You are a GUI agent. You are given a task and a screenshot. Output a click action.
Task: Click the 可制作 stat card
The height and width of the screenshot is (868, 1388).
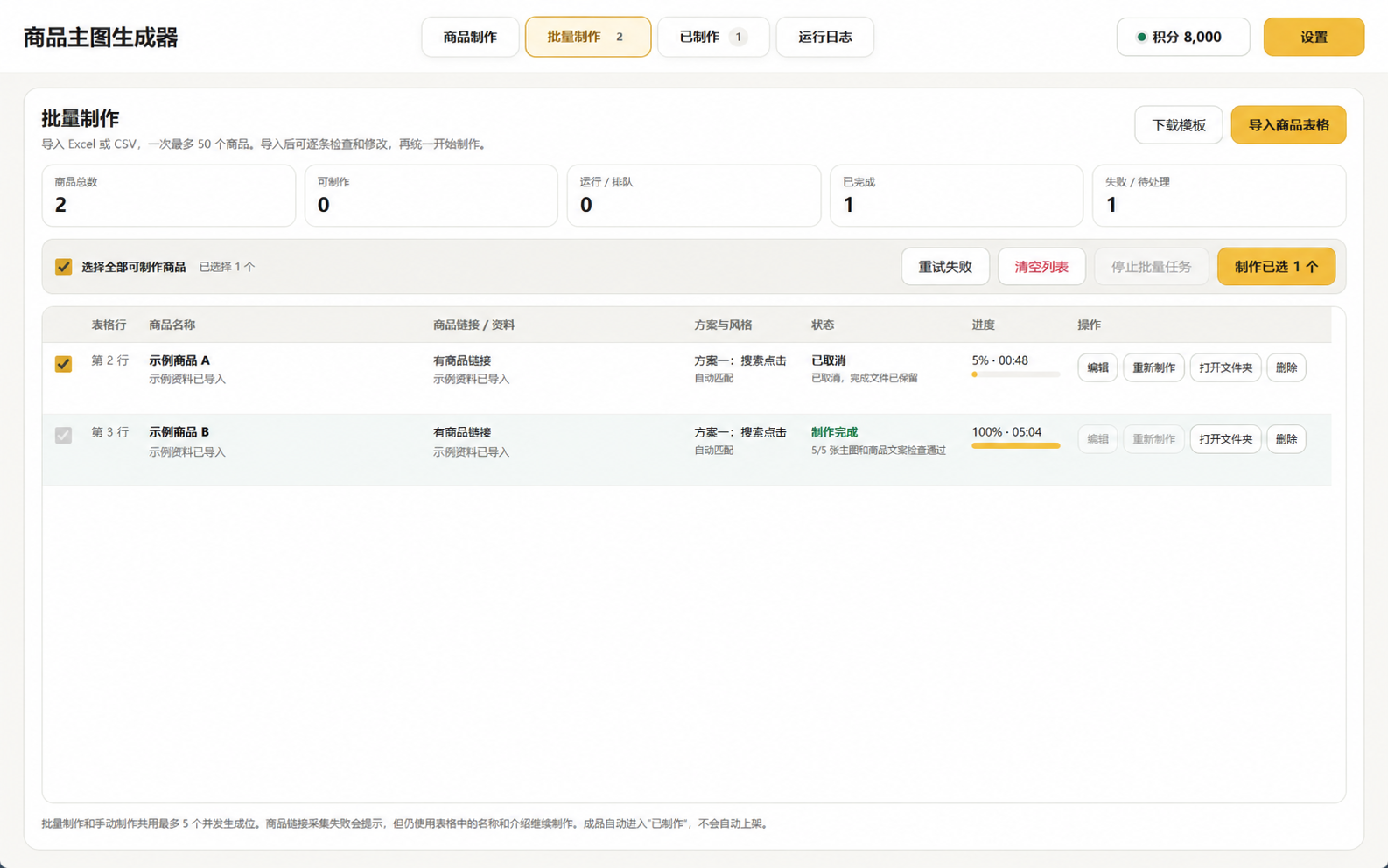(x=431, y=195)
